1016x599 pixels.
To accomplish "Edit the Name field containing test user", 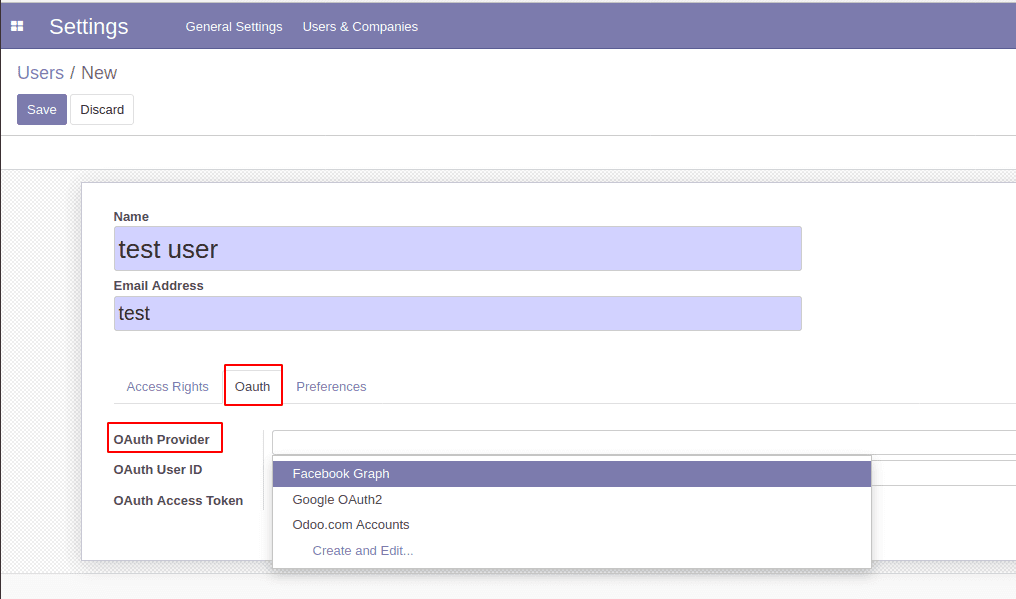I will click(457, 248).
